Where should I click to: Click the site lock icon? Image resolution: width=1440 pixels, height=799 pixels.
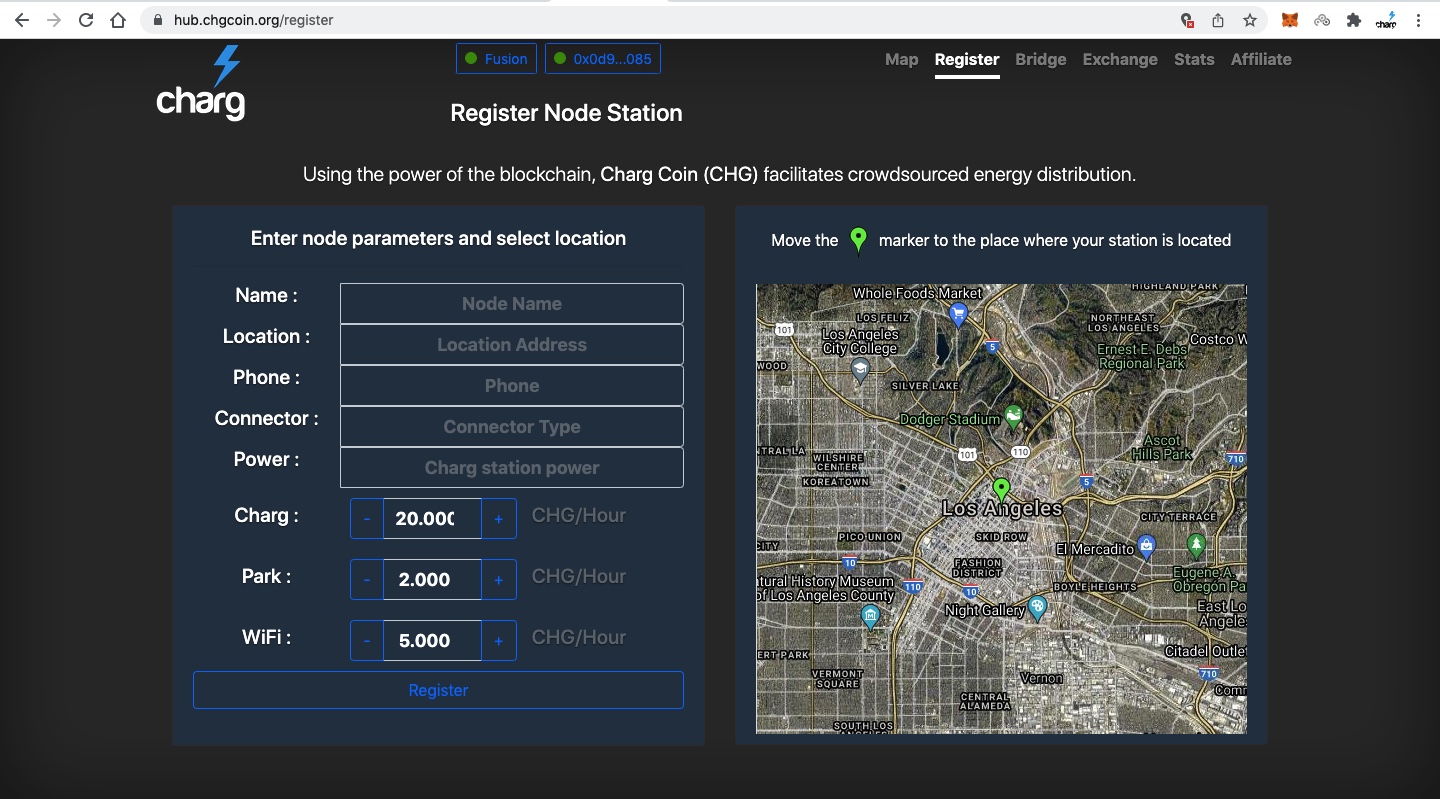158,20
